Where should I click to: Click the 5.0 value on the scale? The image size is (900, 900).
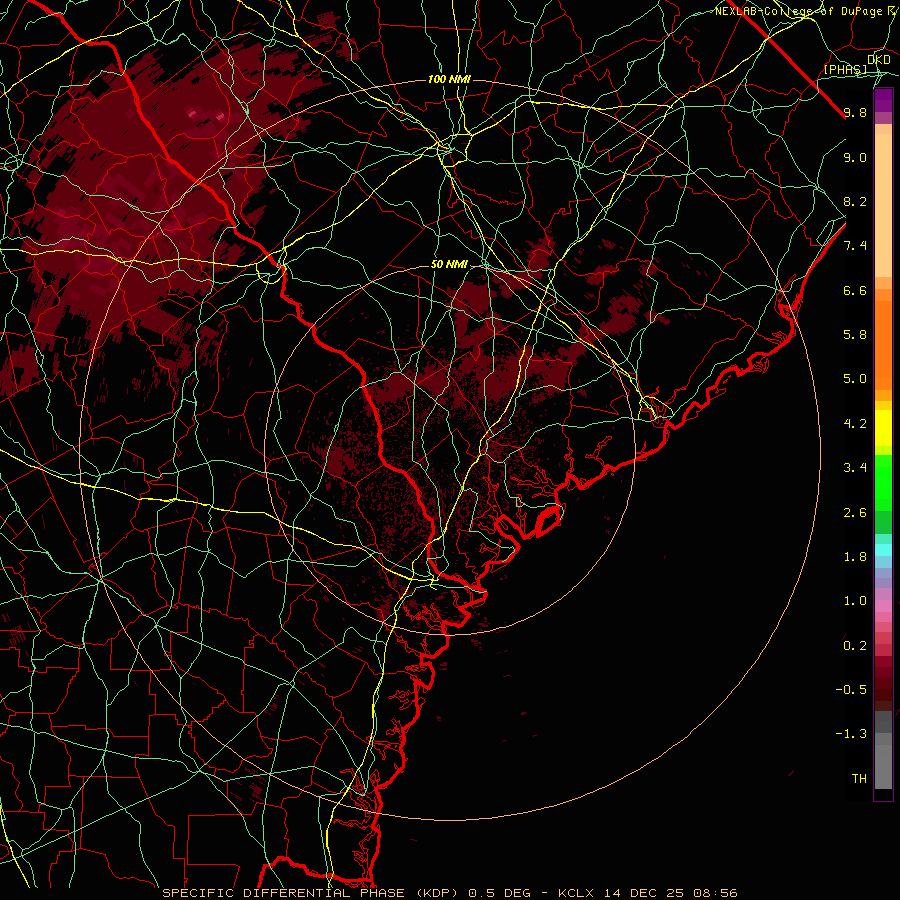(x=855, y=379)
